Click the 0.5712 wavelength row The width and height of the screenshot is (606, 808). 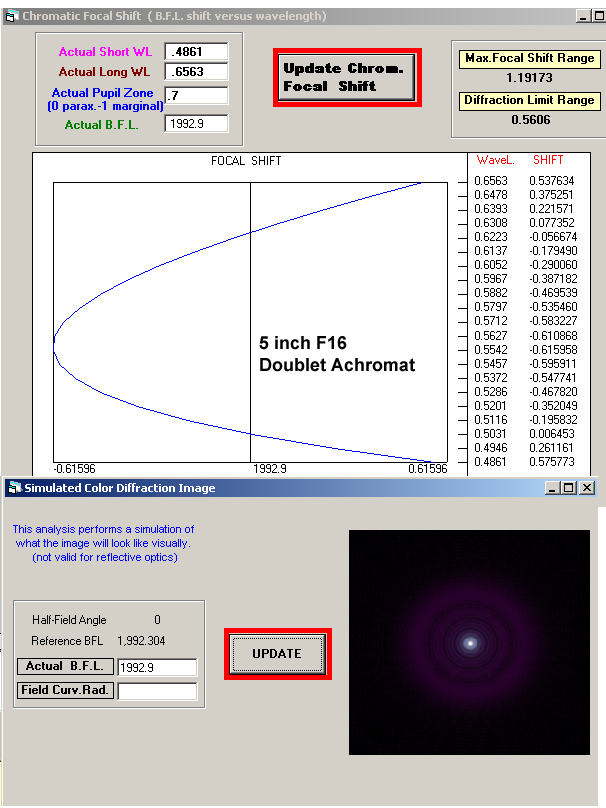coord(491,321)
